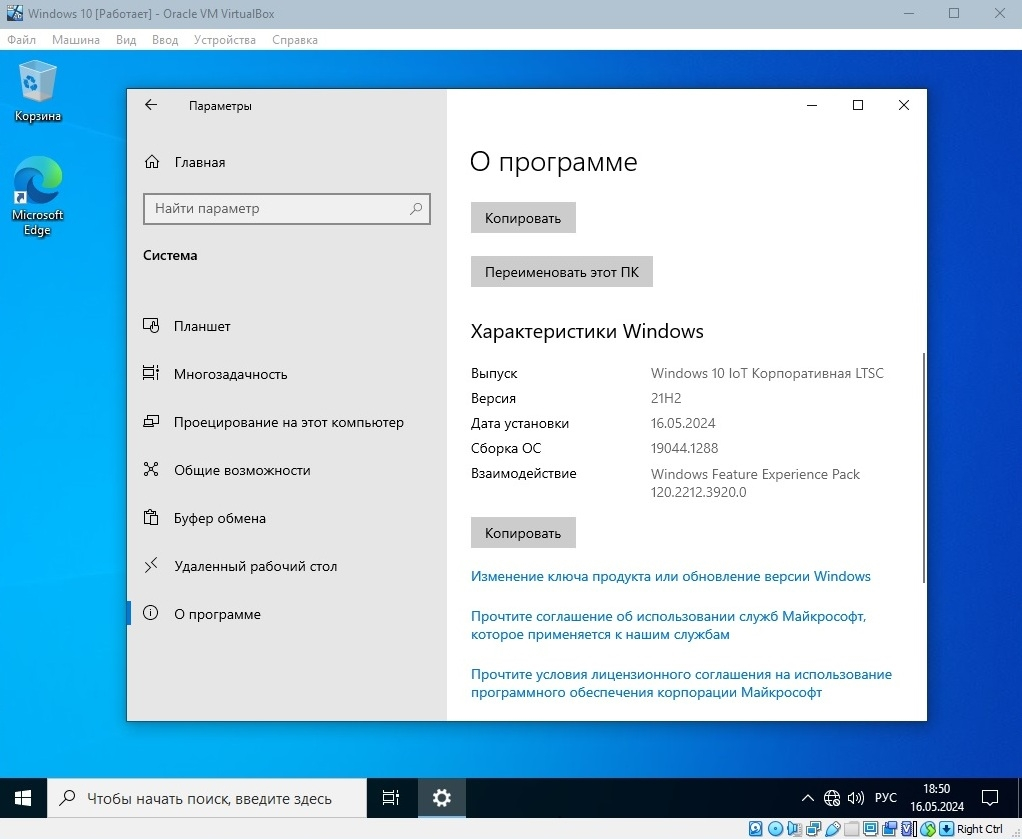Select Удаленный рабочий стол
Screen dimensions: 1022x839
pyautogui.click(x=287, y=566)
